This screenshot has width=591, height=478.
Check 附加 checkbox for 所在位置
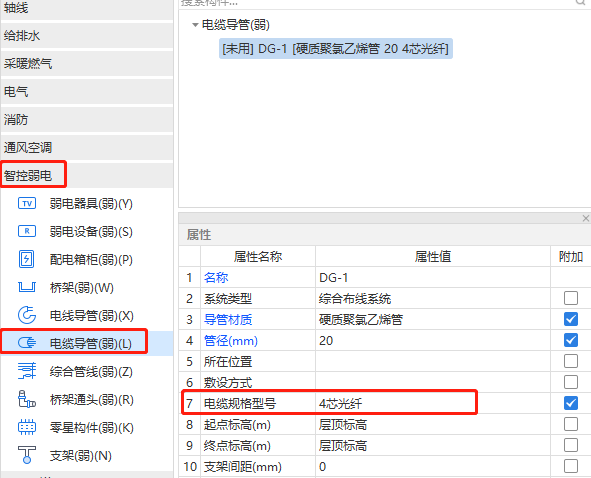(x=571, y=361)
